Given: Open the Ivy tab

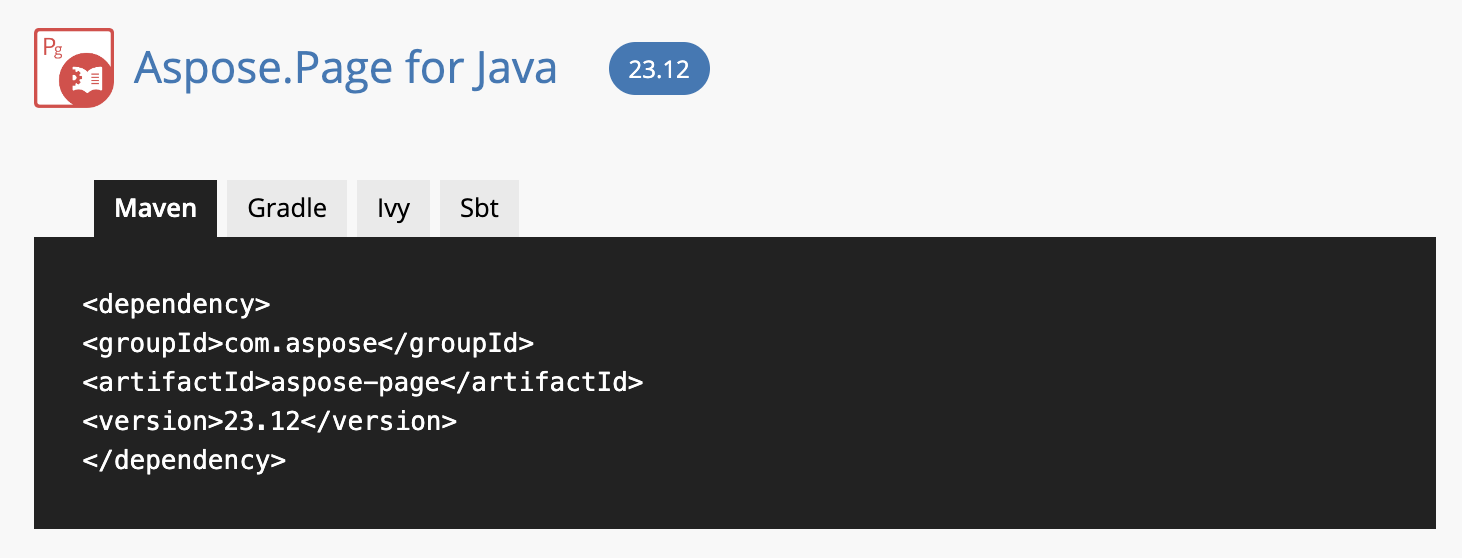Looking at the screenshot, I should (x=393, y=208).
